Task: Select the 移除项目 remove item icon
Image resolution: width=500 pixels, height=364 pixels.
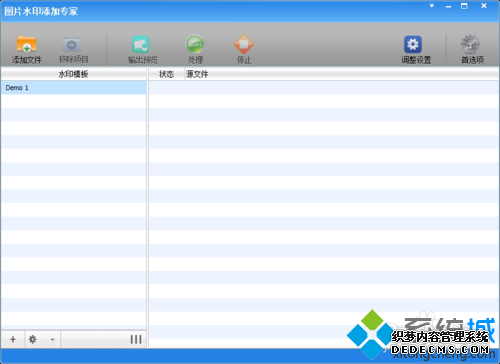Action: pos(72,44)
